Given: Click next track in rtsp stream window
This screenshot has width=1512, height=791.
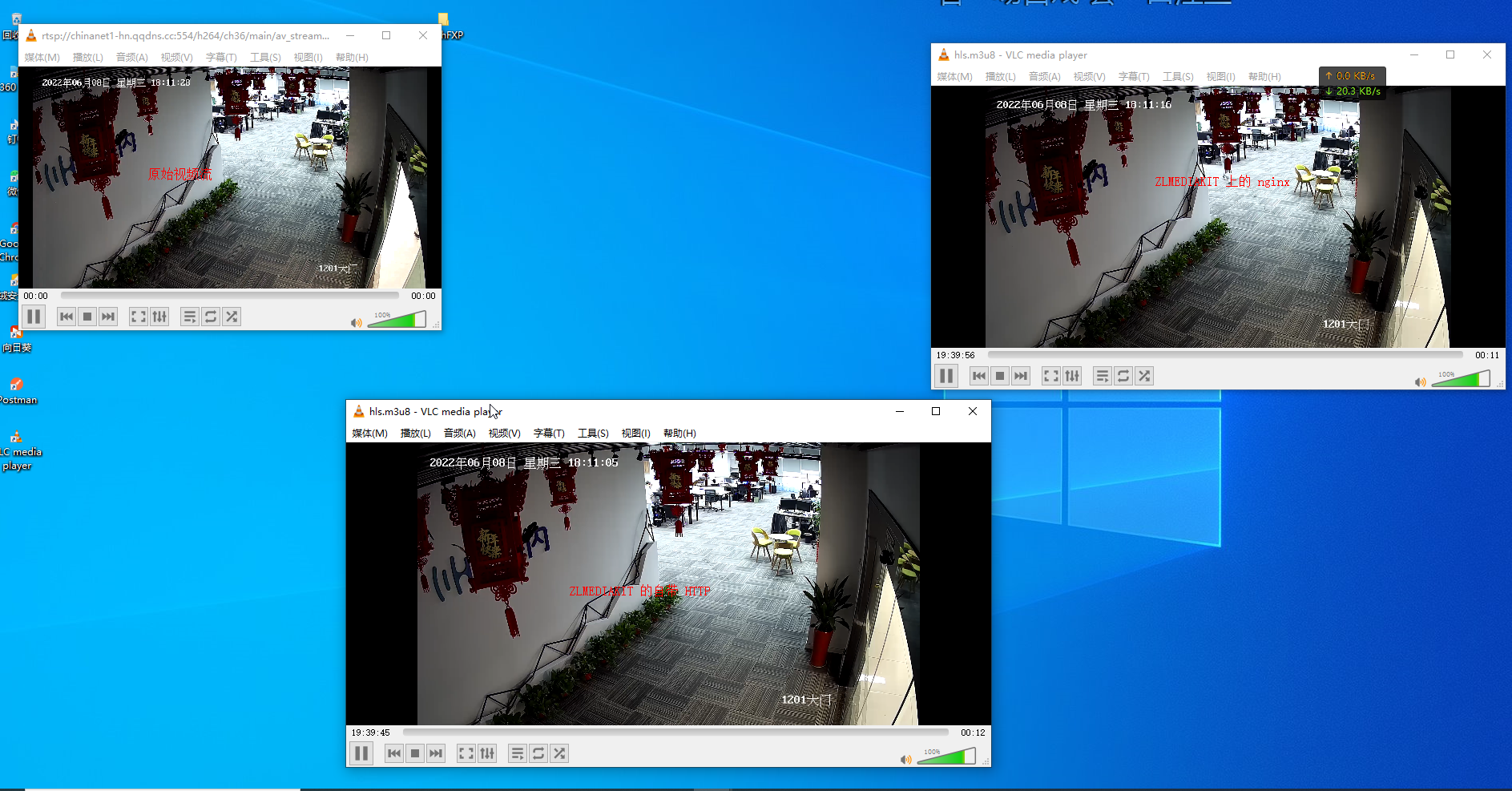Looking at the screenshot, I should pyautogui.click(x=108, y=317).
